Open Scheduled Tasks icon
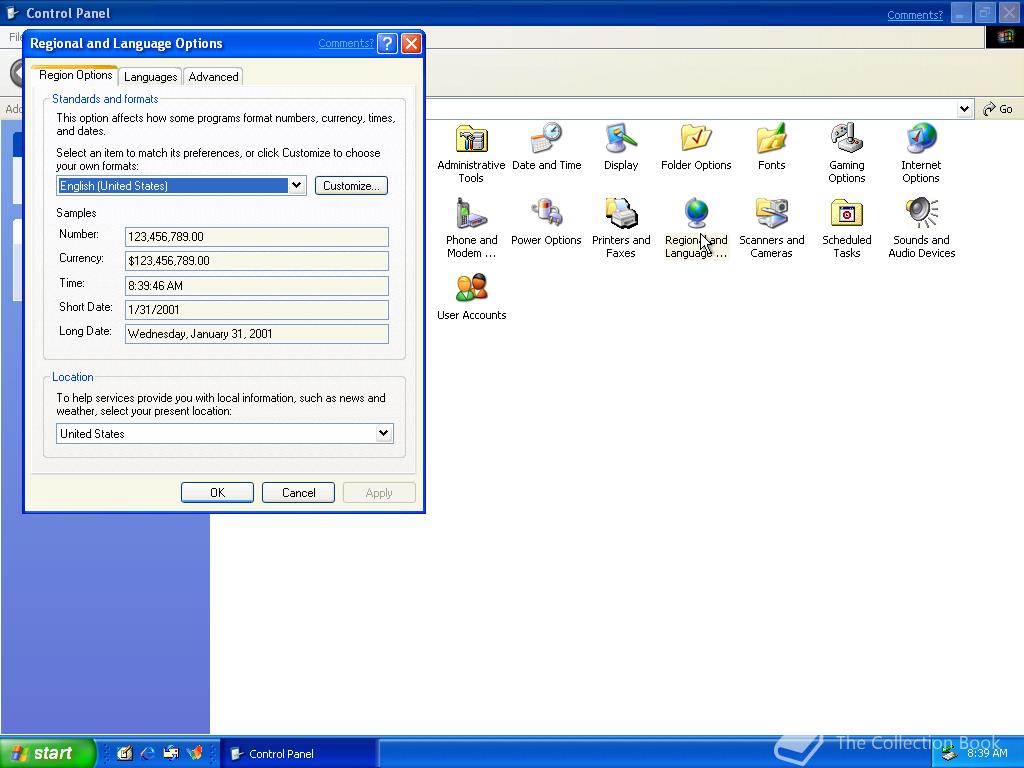Viewport: 1024px width, 768px height. click(x=846, y=214)
